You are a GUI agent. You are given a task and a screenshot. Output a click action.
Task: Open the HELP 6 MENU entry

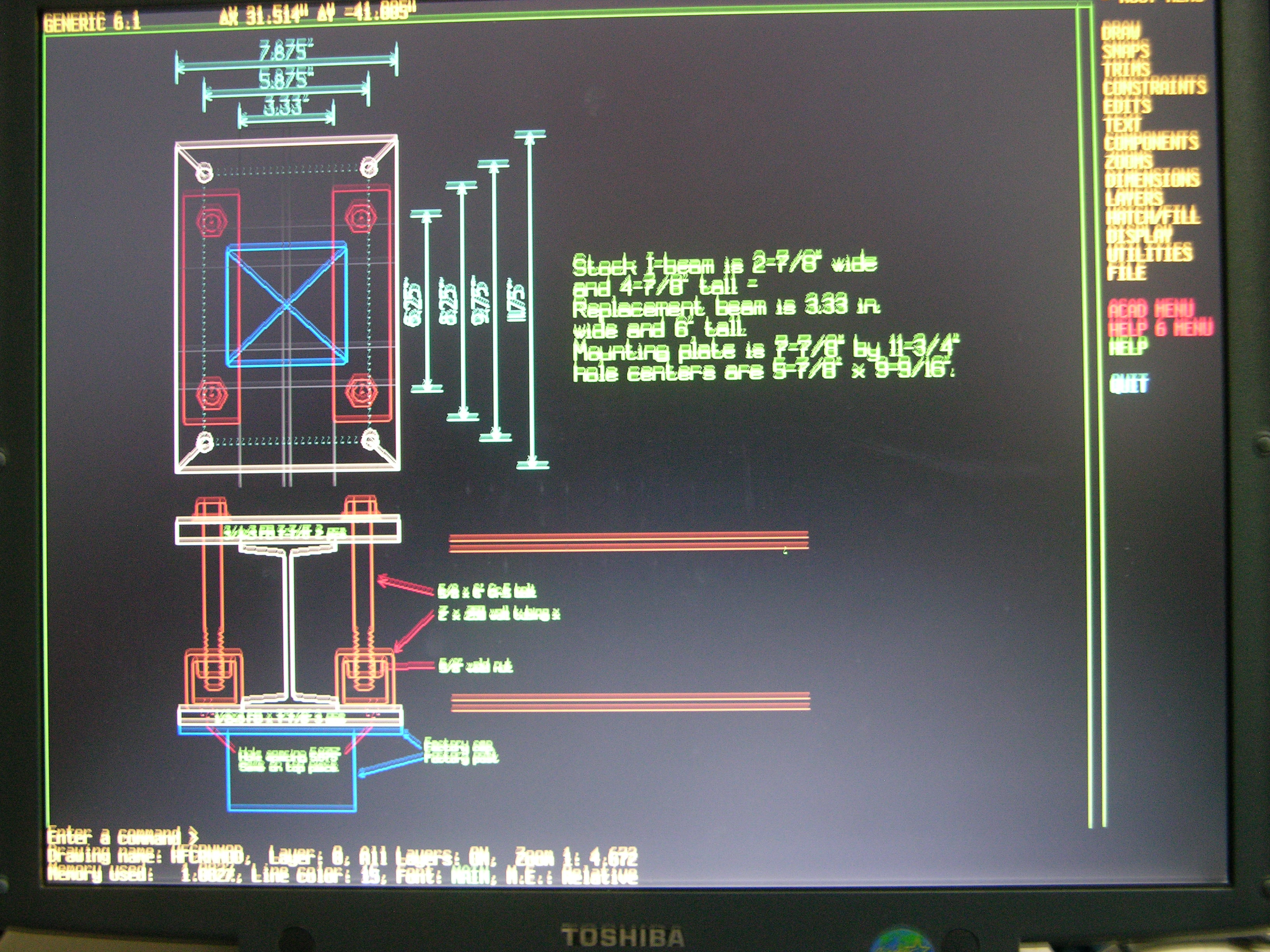coord(1160,328)
